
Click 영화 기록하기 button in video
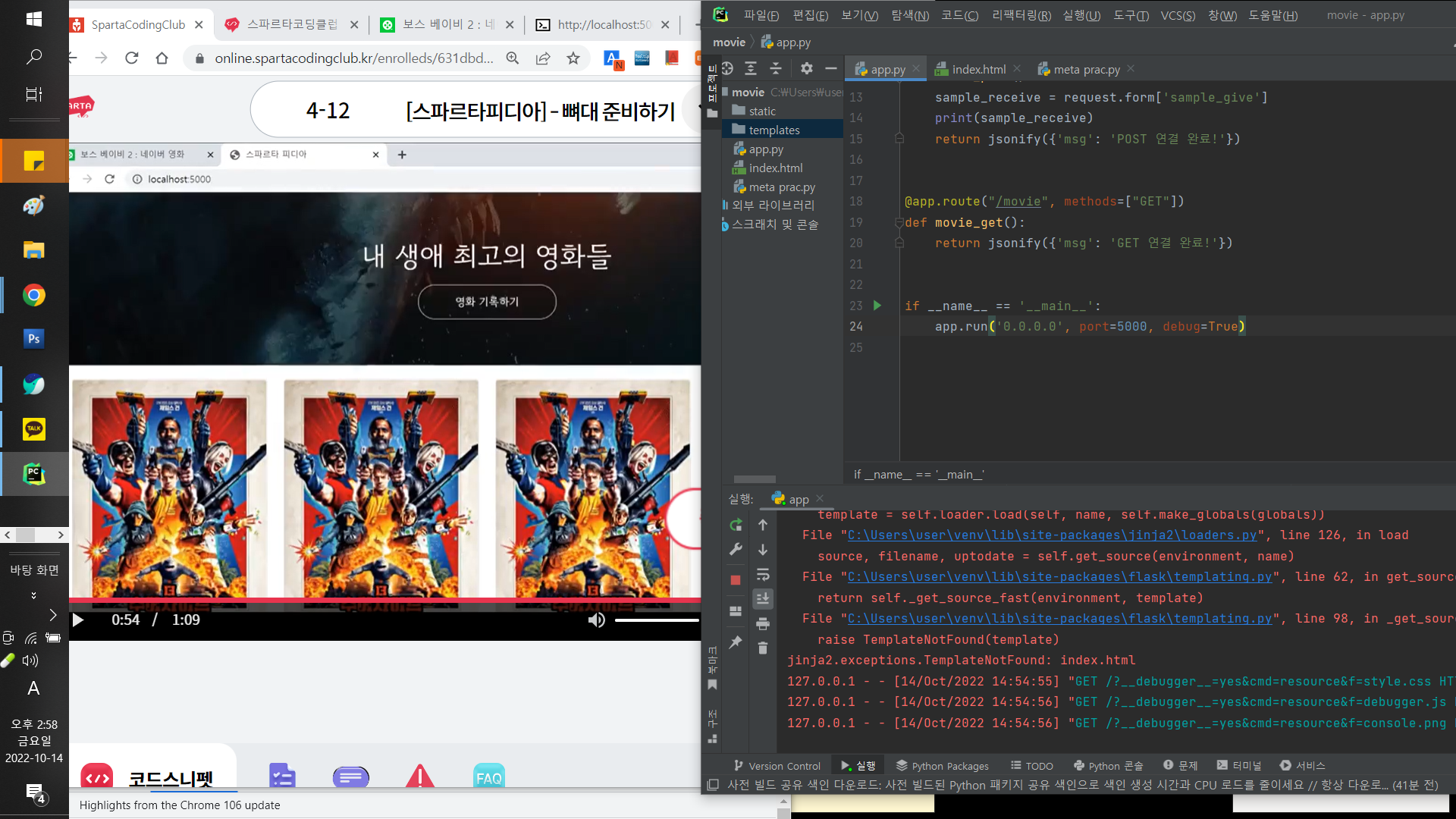click(487, 302)
